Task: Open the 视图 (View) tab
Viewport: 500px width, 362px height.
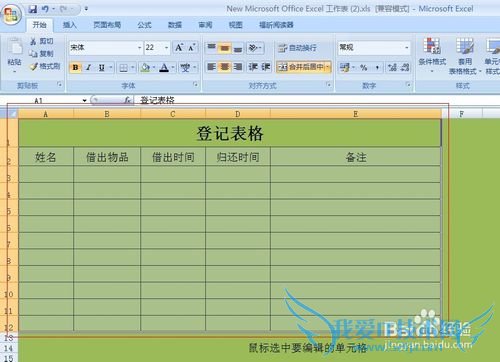Action: pos(236,25)
